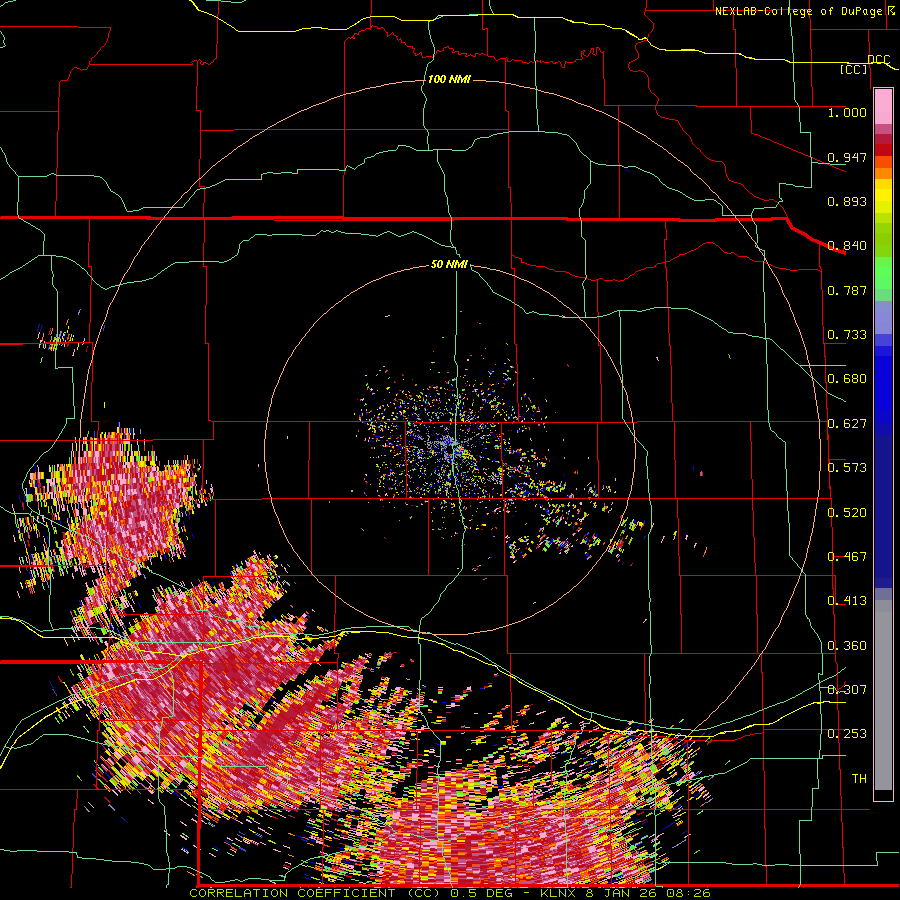Select the 0.467 legend value
Screen dimensions: 900x900
click(847, 557)
